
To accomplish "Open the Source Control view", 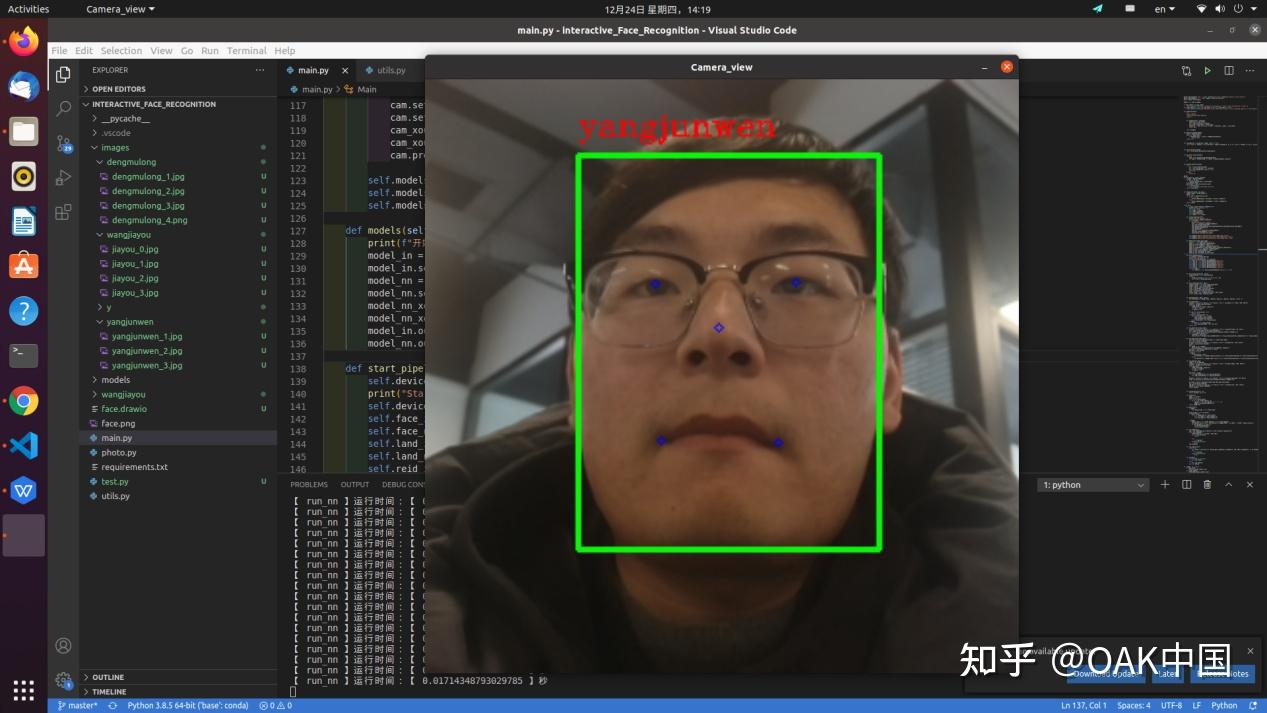I will [63, 143].
